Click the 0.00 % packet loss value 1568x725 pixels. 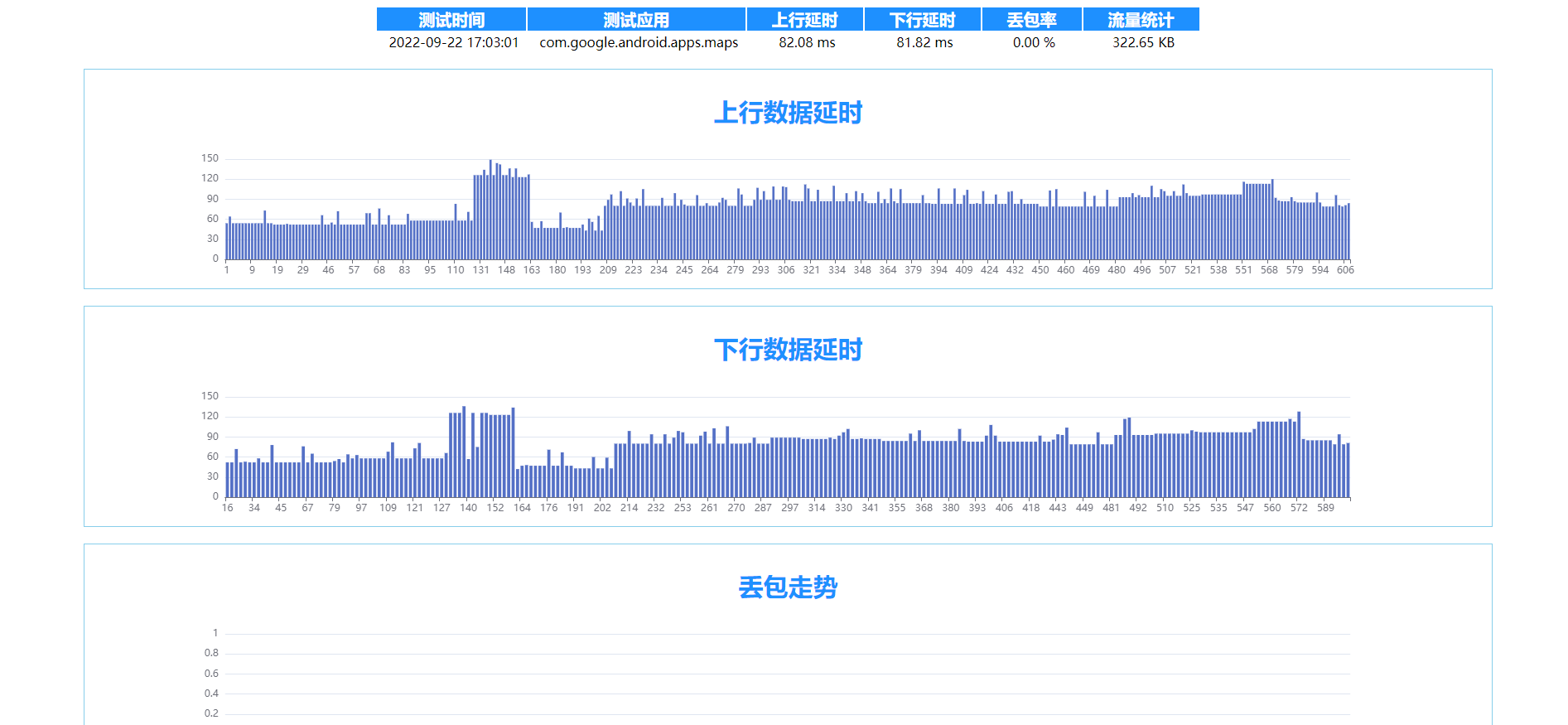[x=1034, y=42]
